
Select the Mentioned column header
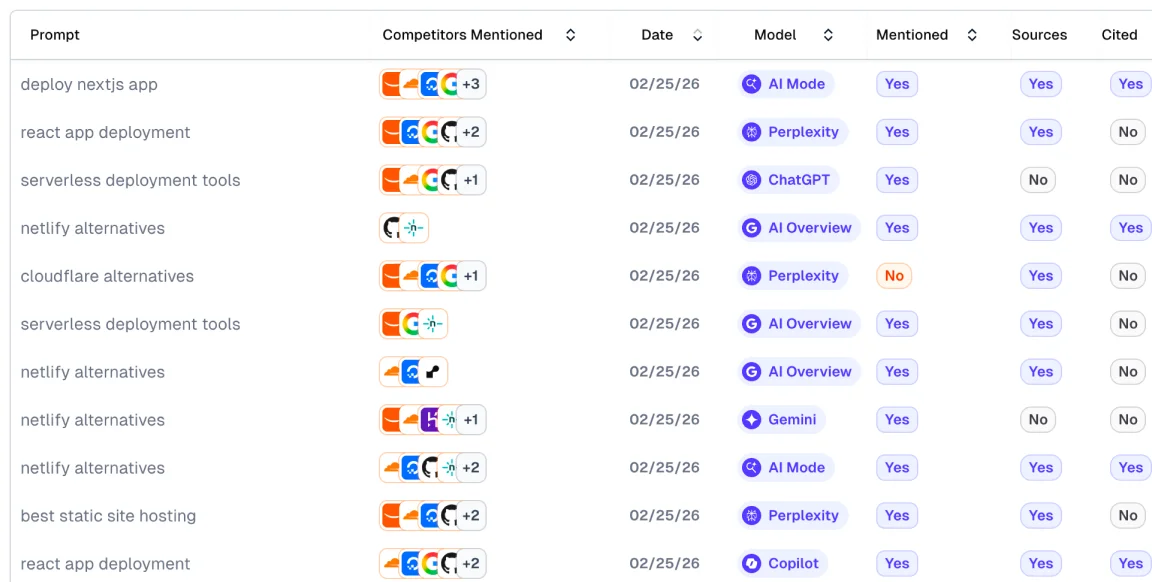point(911,34)
